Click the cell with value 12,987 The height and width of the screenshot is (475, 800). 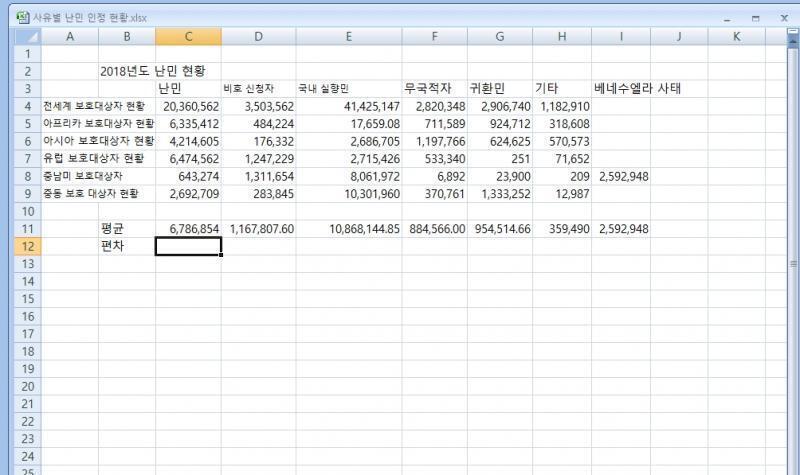point(562,193)
